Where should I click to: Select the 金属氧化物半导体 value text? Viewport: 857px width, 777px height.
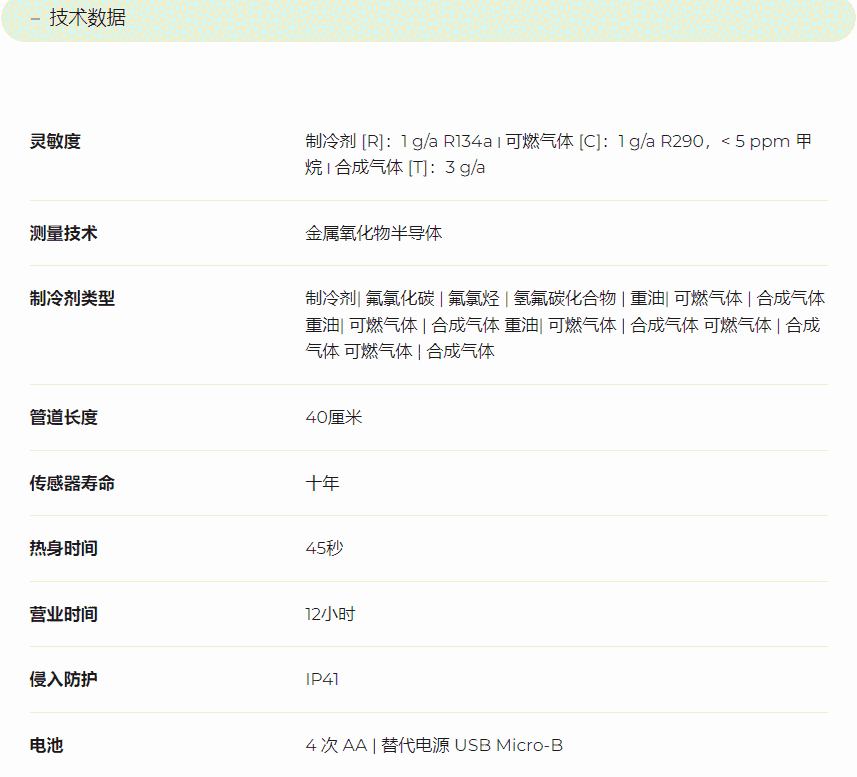(x=373, y=233)
